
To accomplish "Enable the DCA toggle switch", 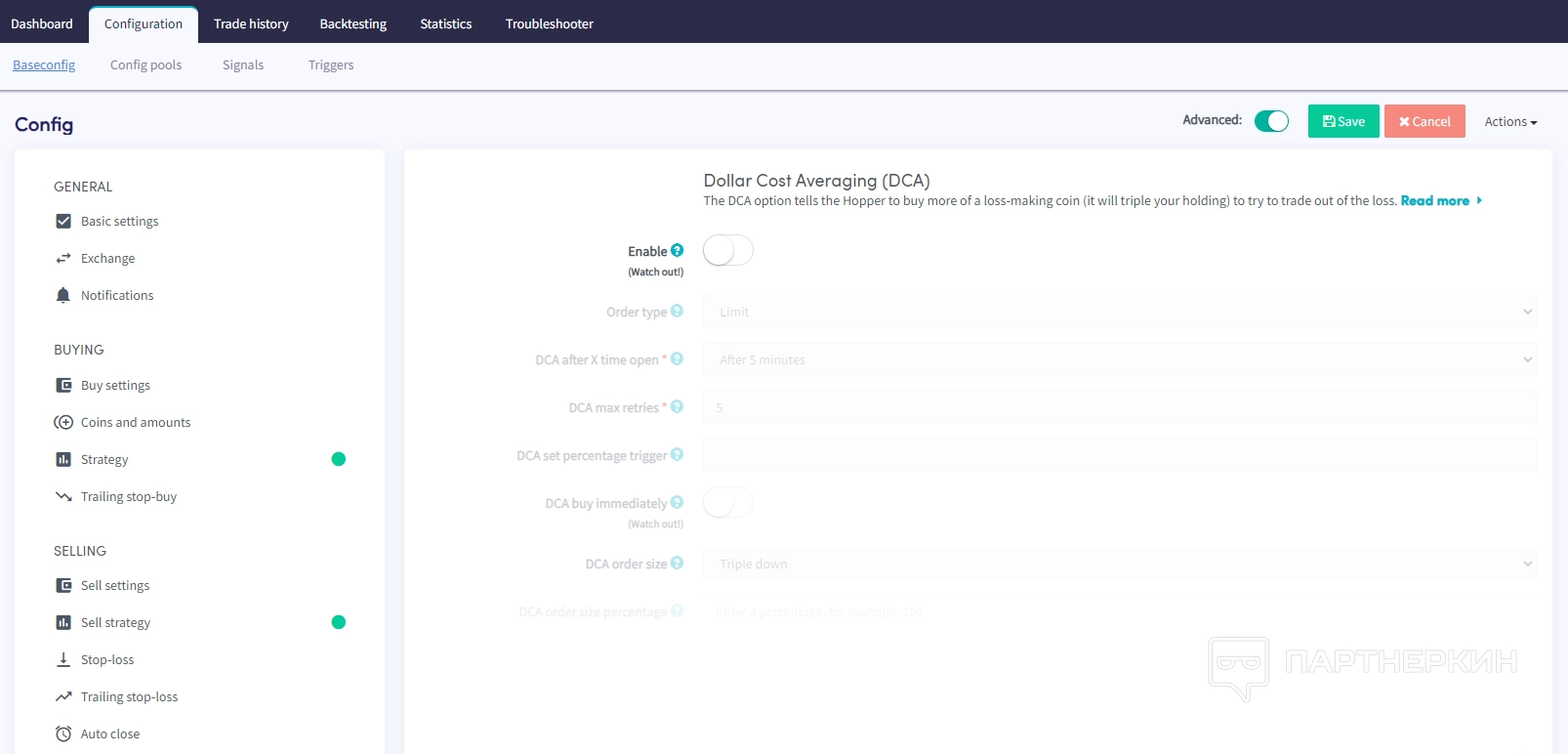I will coord(727,251).
